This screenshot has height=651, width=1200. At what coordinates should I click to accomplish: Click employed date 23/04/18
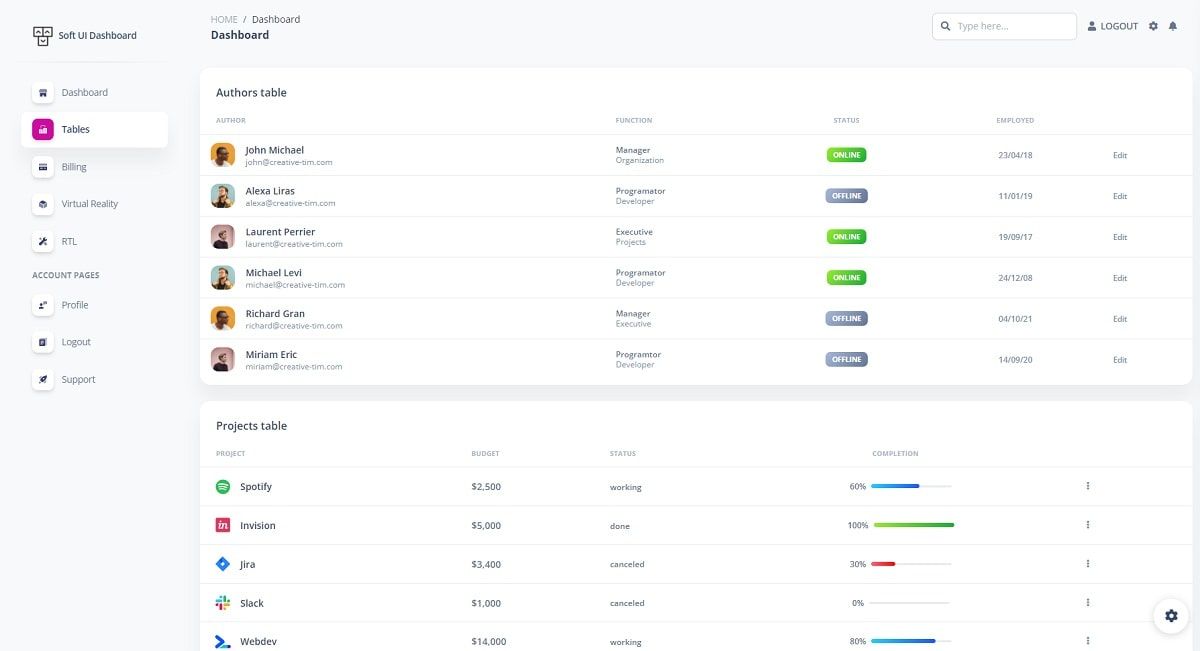(x=1015, y=155)
